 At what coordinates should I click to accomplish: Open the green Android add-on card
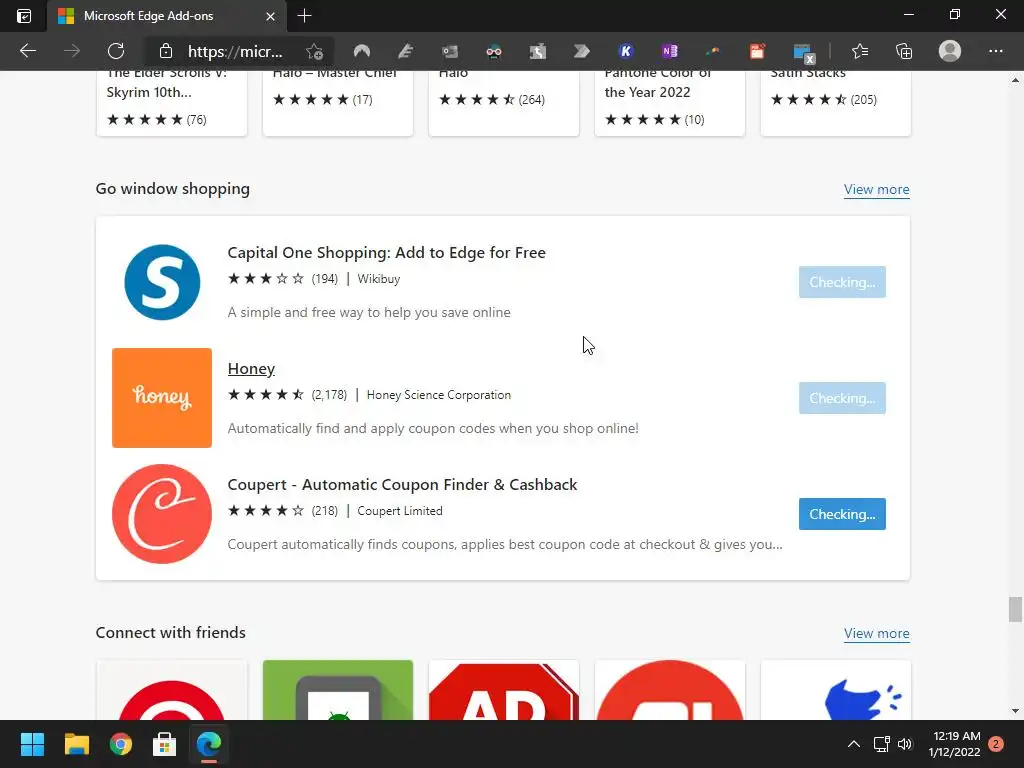tap(338, 690)
